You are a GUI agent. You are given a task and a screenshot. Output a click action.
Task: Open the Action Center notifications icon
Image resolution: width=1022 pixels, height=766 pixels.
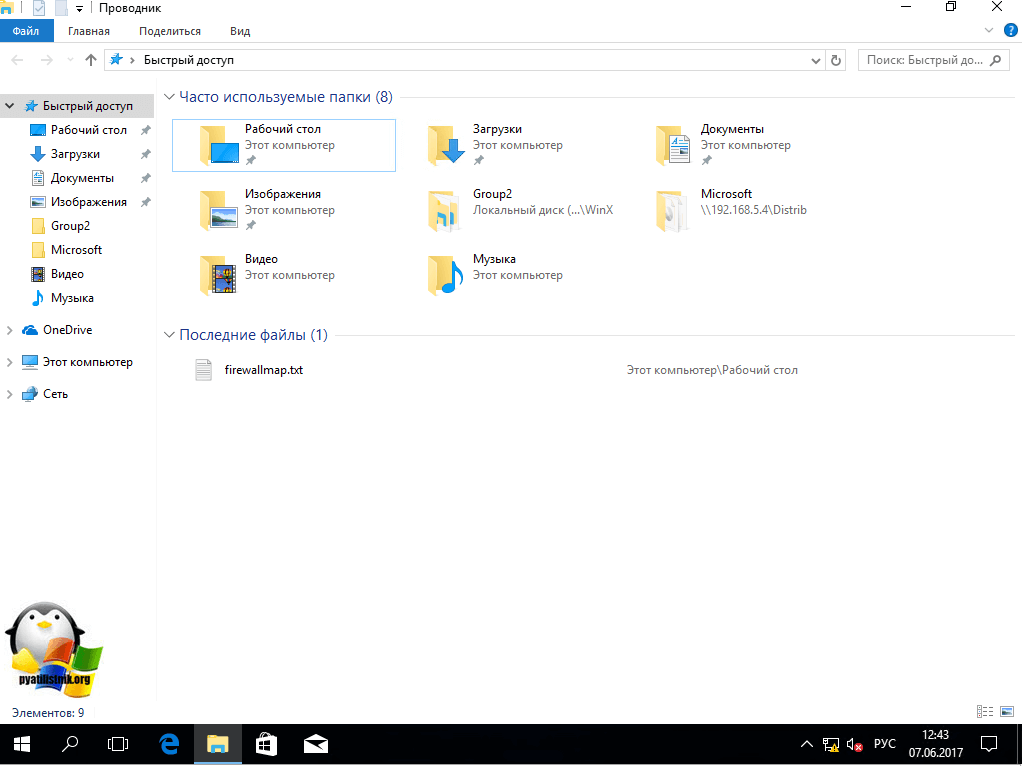click(x=989, y=744)
